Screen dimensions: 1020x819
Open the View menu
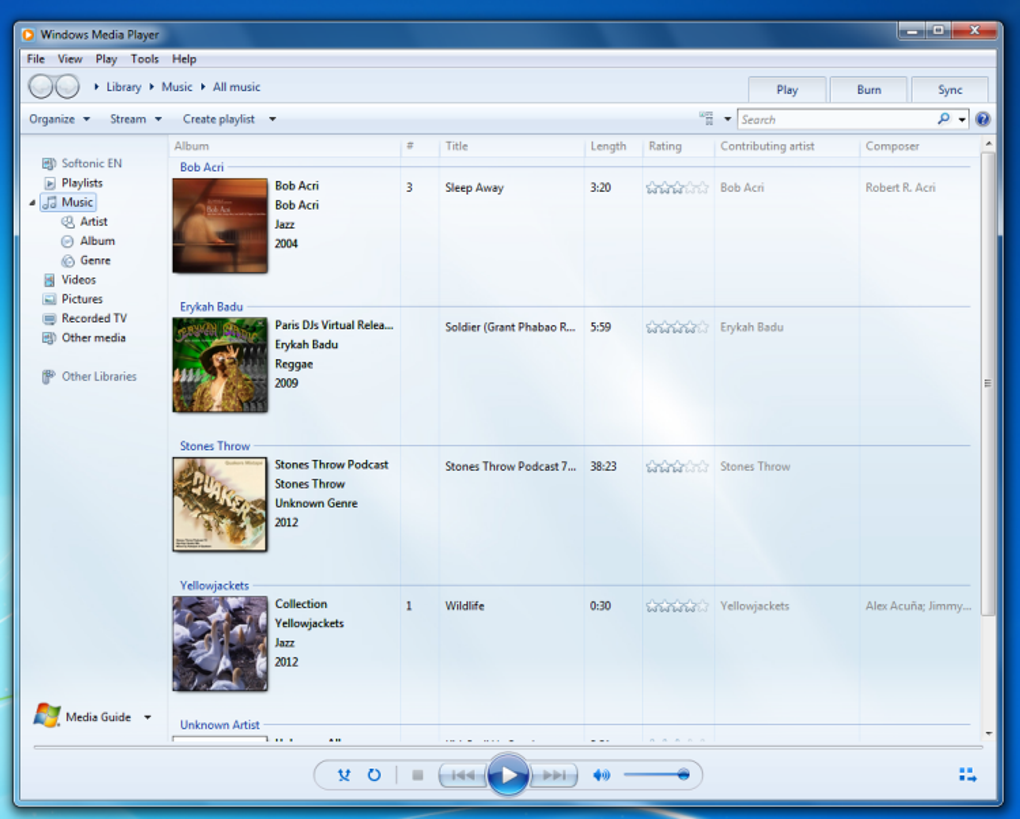click(x=70, y=59)
